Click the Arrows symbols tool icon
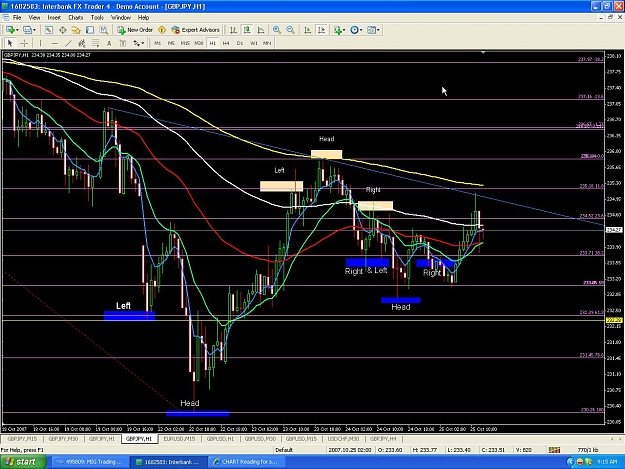 tap(136, 43)
